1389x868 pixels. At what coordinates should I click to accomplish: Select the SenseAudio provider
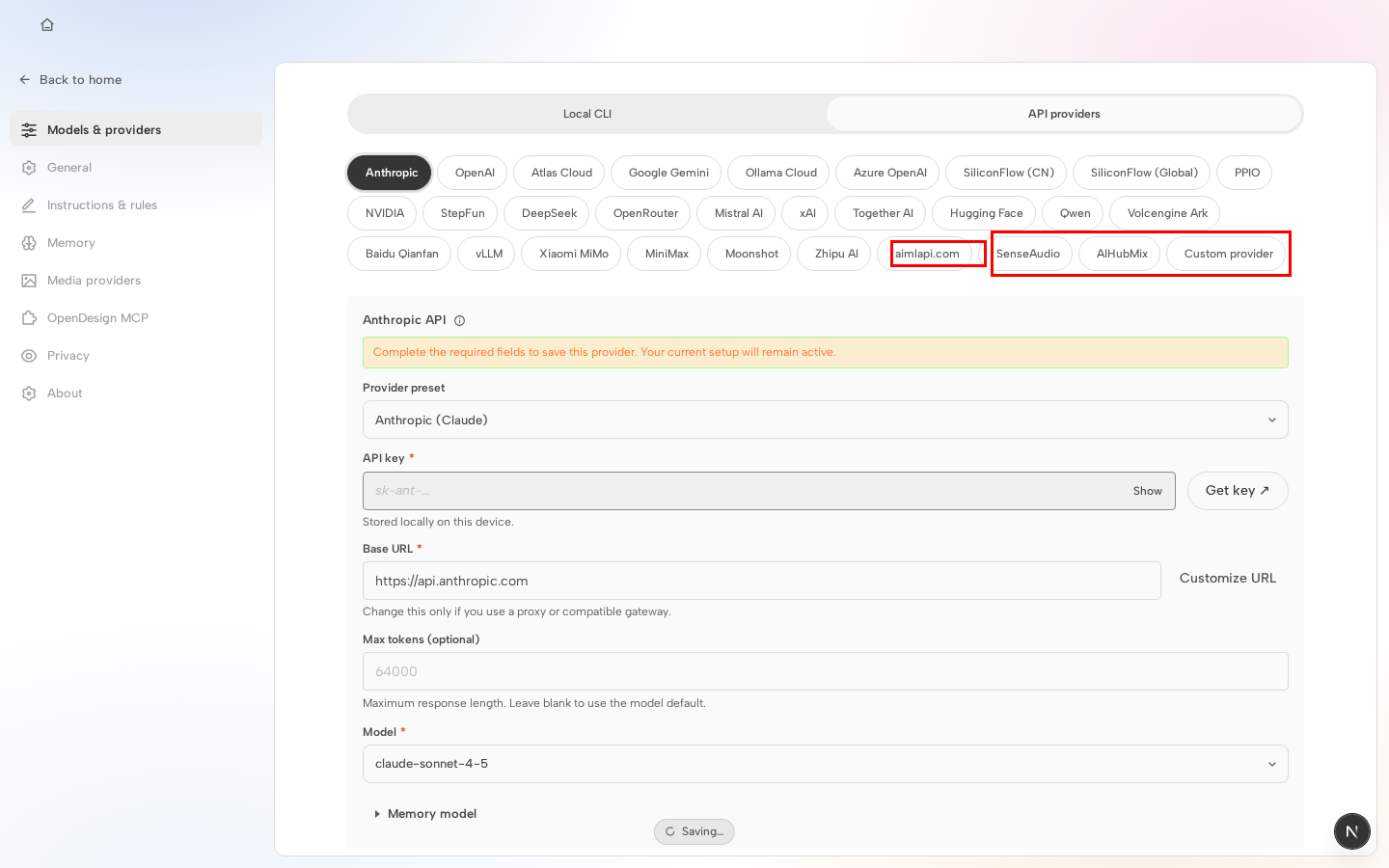pos(1027,254)
